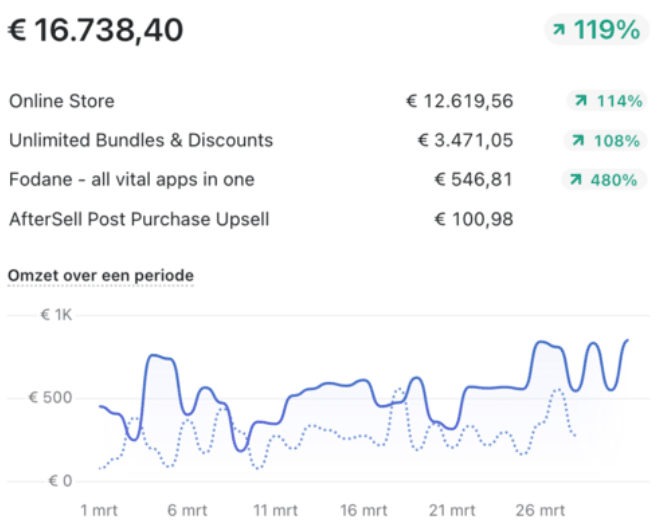Click the Online Store 114% increase badge

tap(604, 101)
